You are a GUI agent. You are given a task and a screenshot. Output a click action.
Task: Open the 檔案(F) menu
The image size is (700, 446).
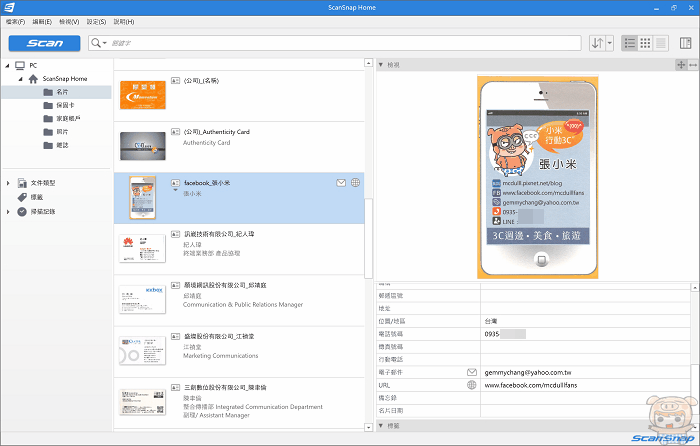pyautogui.click(x=15, y=20)
